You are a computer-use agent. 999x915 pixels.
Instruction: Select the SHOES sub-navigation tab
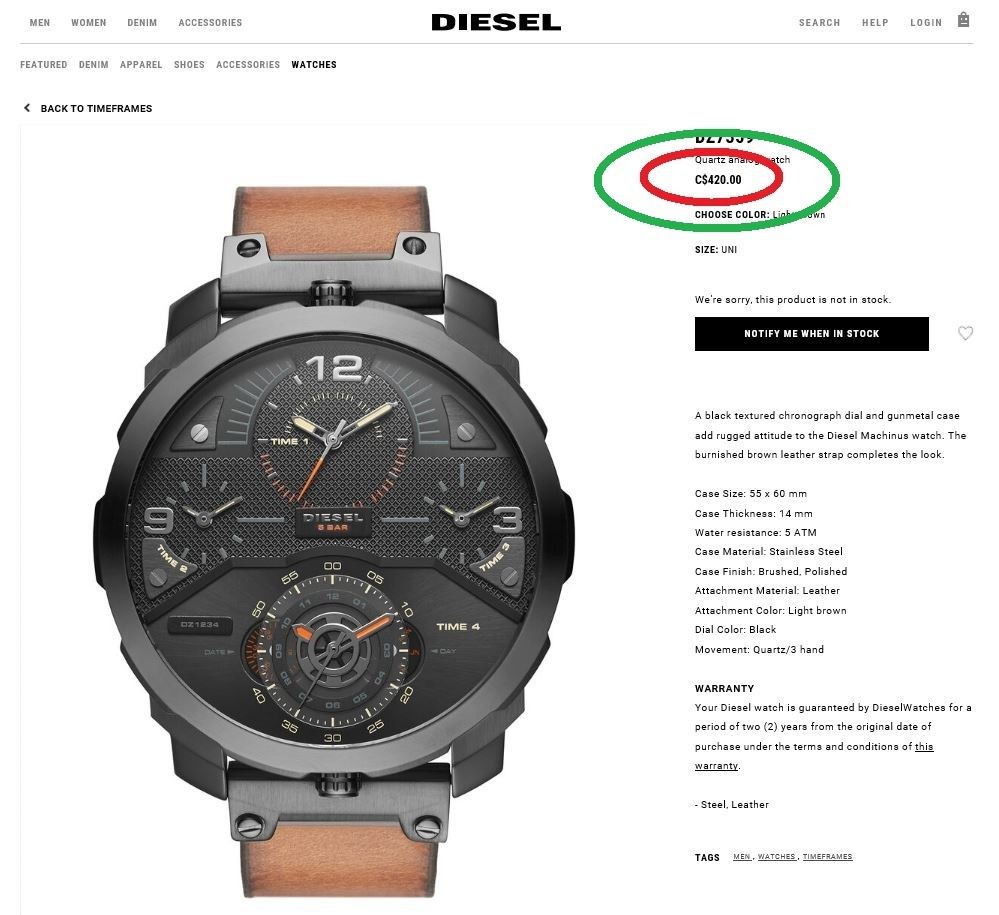point(189,64)
